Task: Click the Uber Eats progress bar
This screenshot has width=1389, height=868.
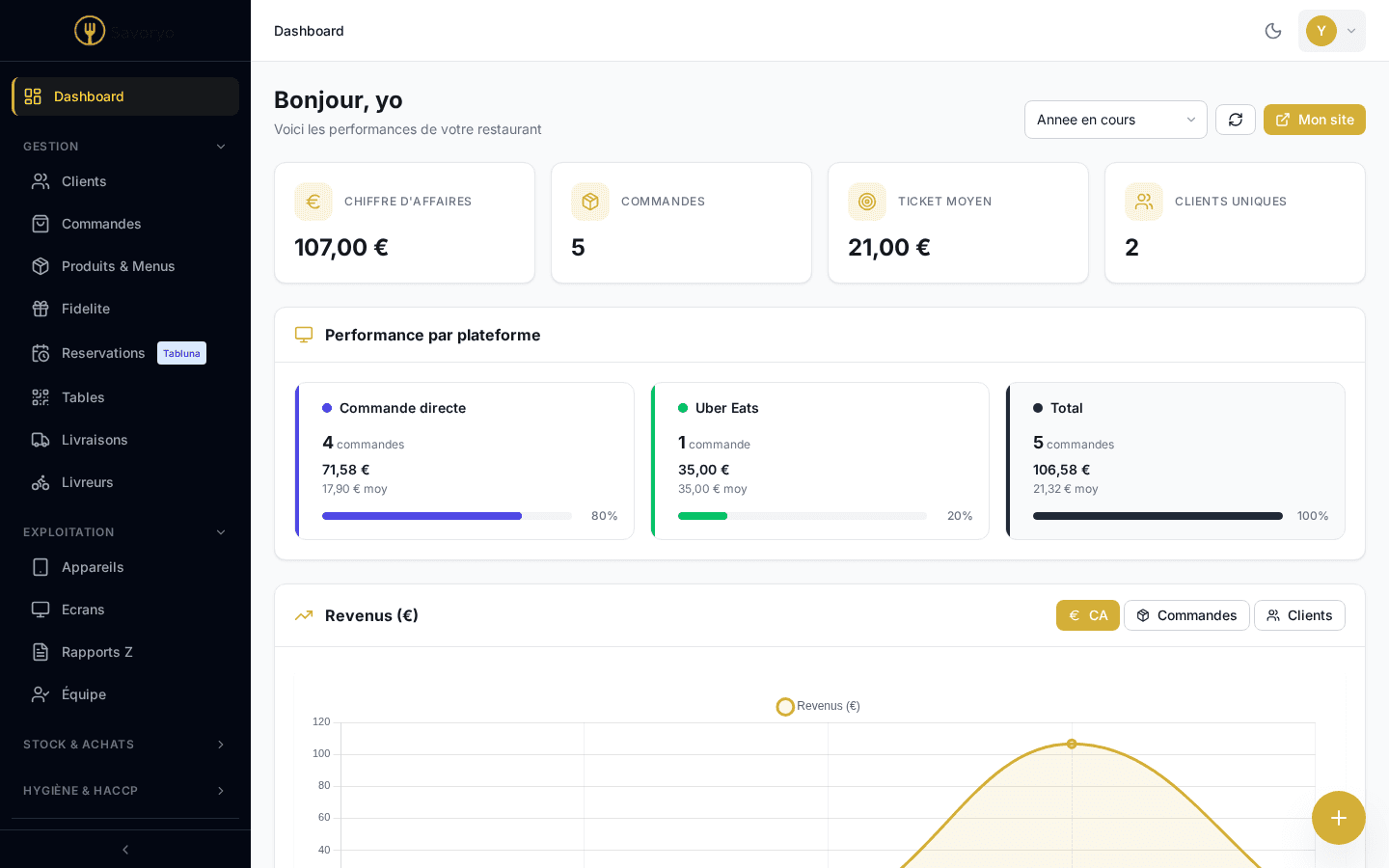Action: pos(803,516)
